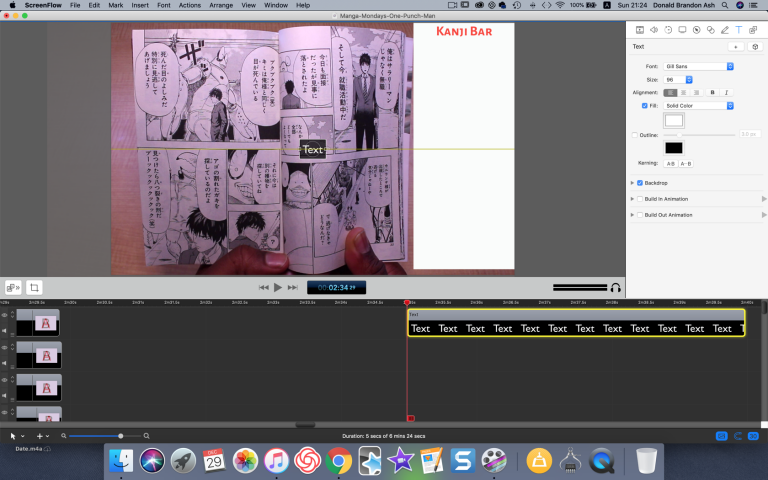Uncheck the Backdrop checkbox

pos(640,183)
